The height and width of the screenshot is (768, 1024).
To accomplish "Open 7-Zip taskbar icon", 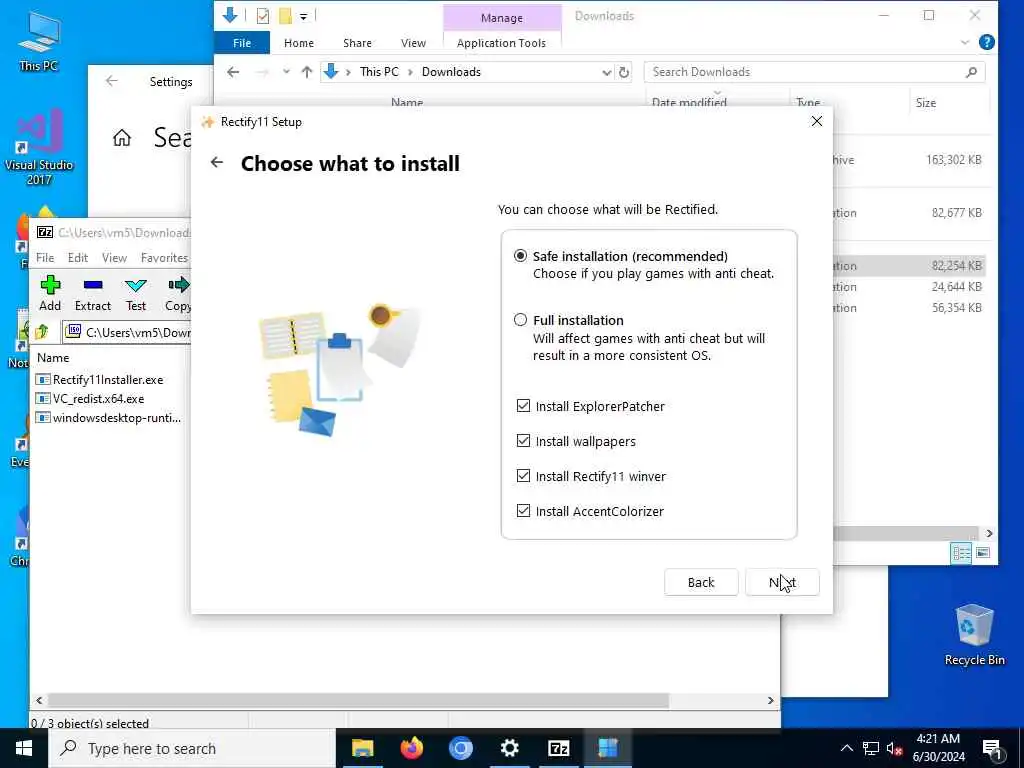I will coord(559,748).
